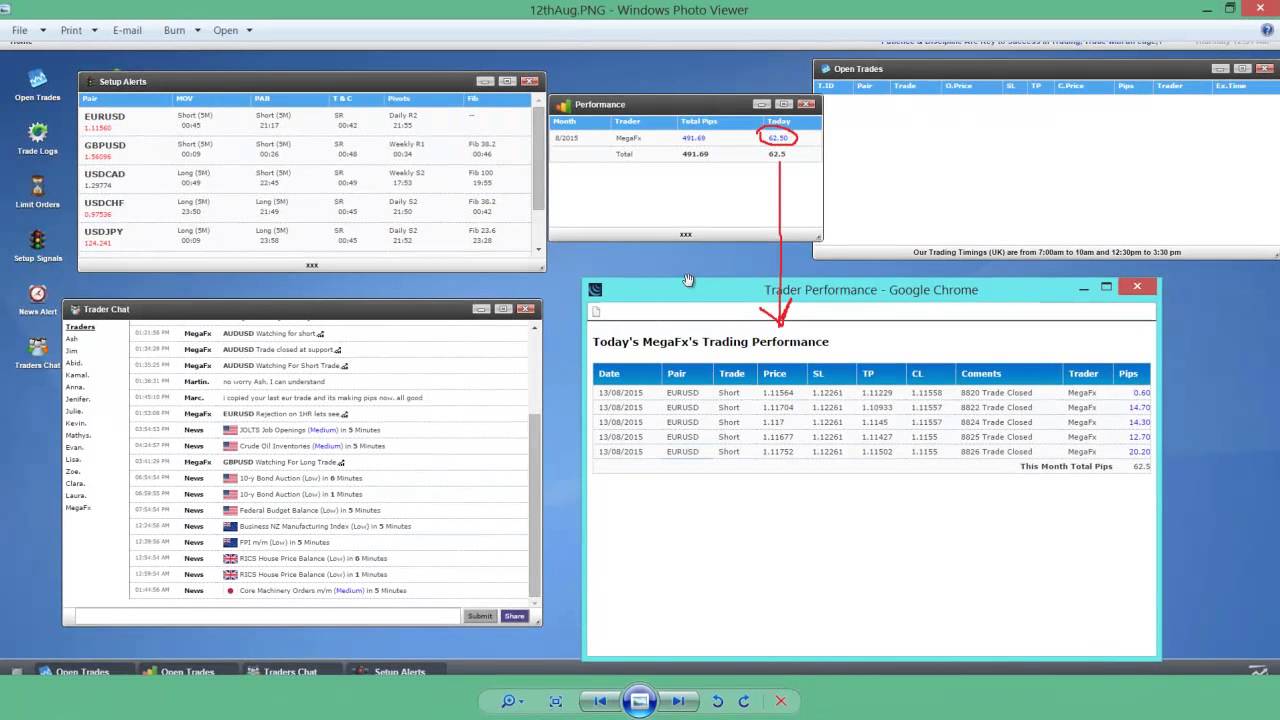Click the xxx handle below Setup Alerts list
The image size is (1280, 720).
pos(312,265)
